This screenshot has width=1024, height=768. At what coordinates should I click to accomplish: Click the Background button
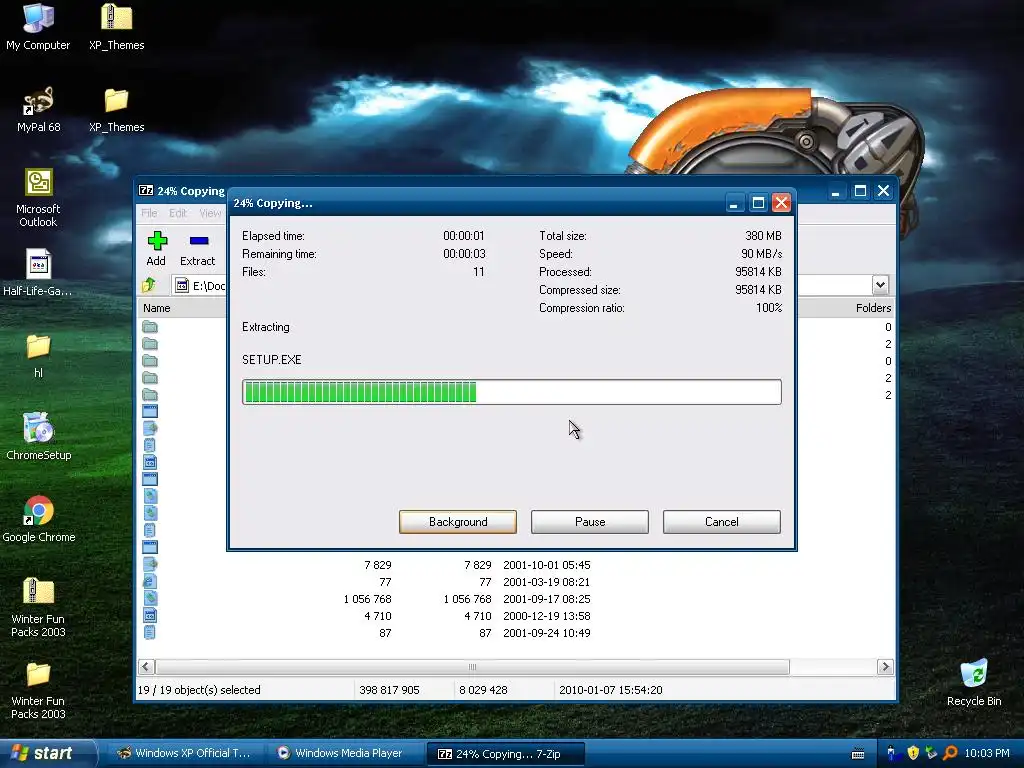458,522
